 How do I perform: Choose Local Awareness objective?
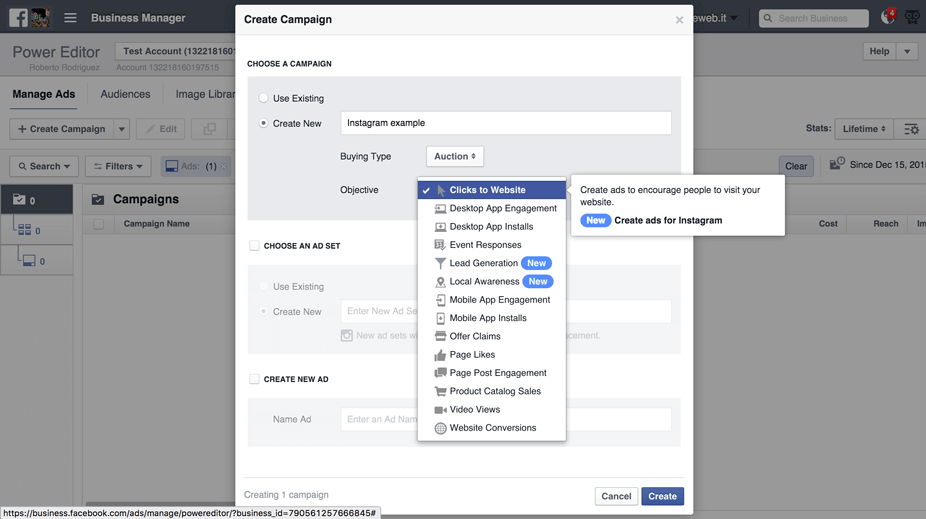tap(491, 282)
